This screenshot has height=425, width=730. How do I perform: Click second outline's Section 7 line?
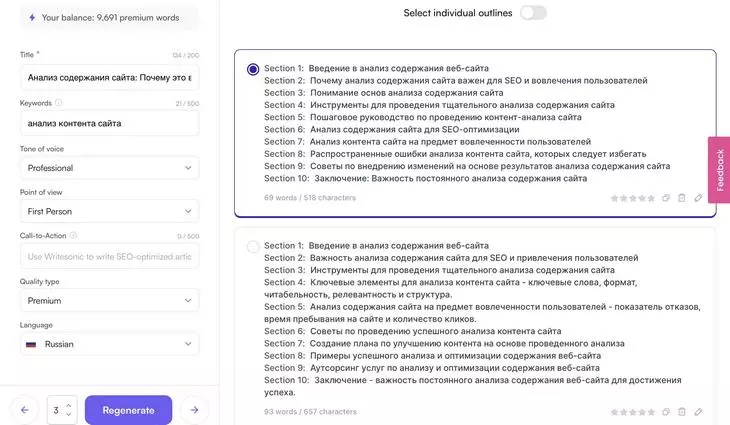click(x=444, y=344)
